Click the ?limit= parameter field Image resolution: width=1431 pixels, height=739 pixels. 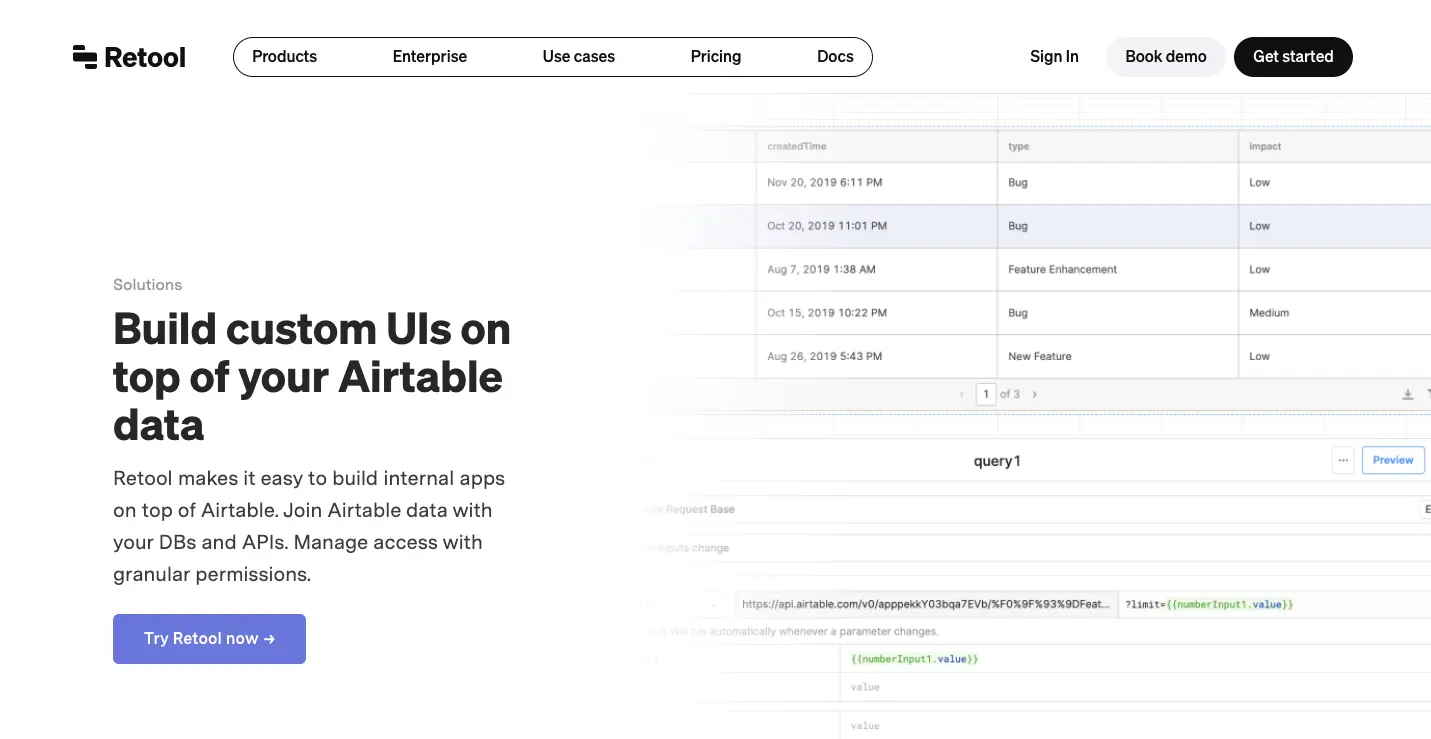point(1274,604)
